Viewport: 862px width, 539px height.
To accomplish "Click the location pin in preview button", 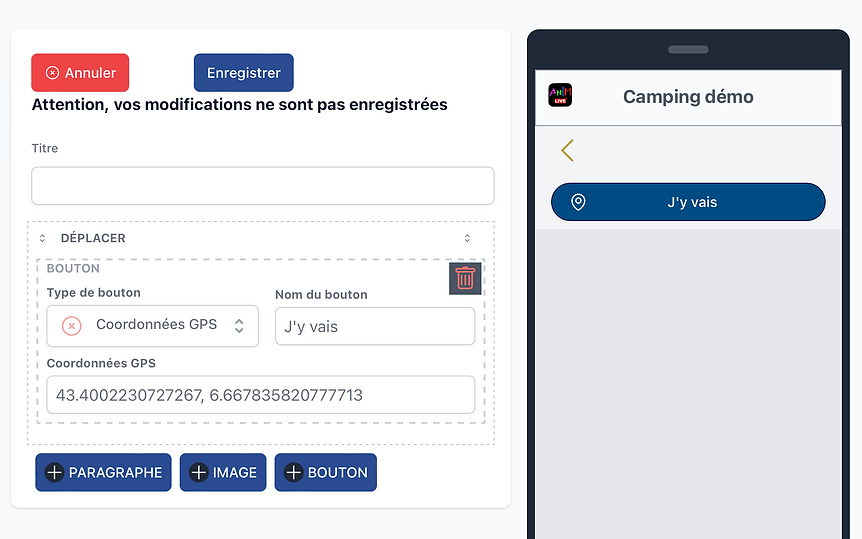I will point(578,202).
